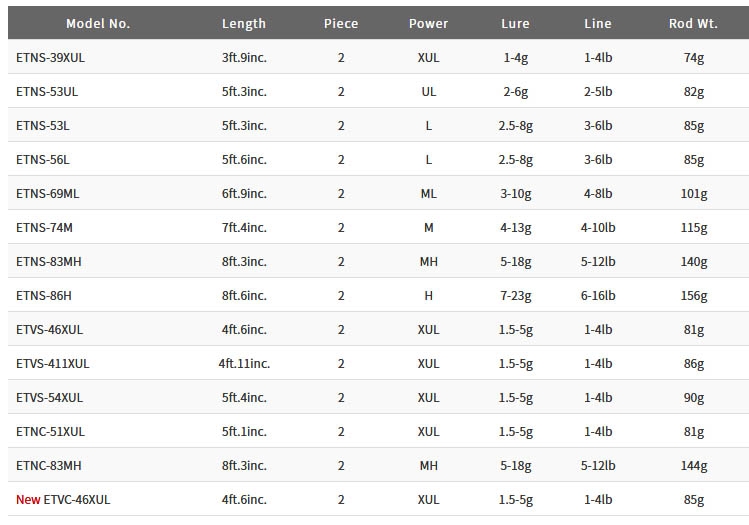Screen dimensions: 749x525
Task: Click the 156g rod weight cell
Action: (694, 296)
